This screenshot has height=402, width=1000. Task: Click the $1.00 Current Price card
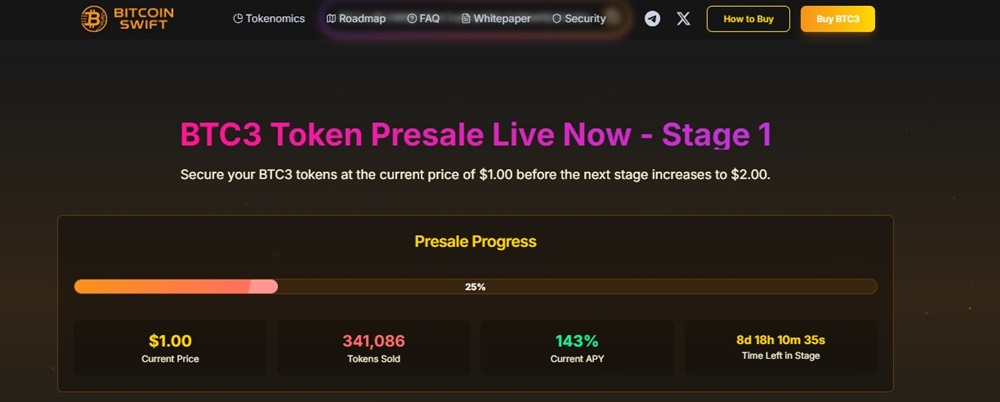click(x=170, y=347)
